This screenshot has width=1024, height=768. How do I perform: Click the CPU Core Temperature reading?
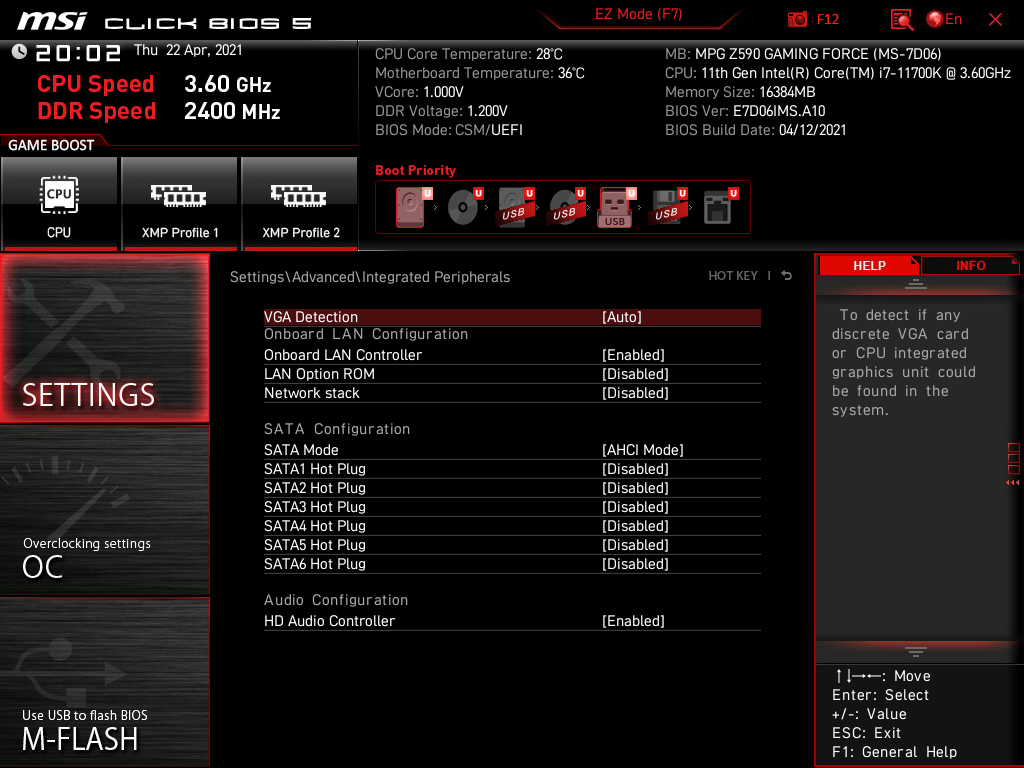point(468,54)
